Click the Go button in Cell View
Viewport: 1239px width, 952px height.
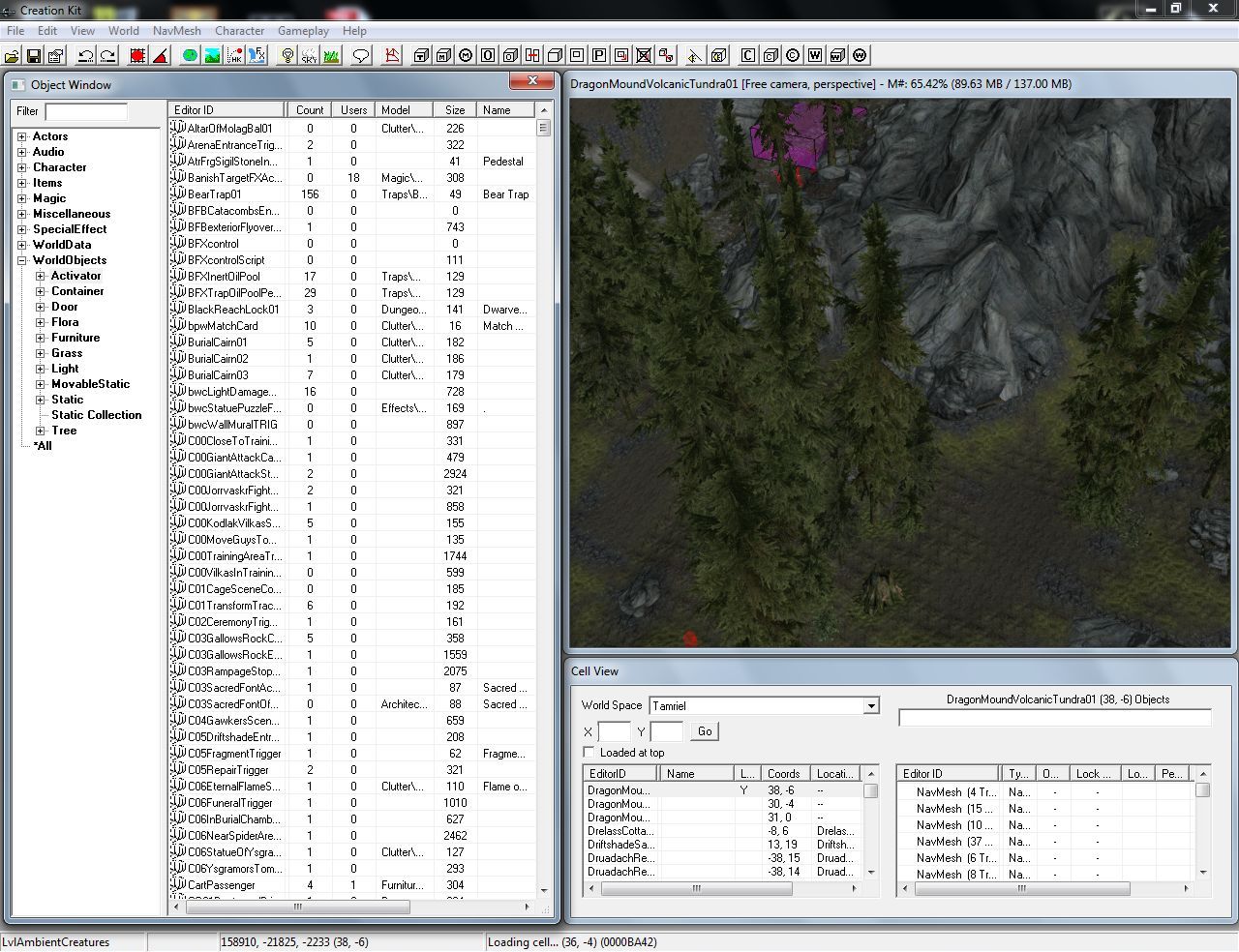(x=705, y=731)
